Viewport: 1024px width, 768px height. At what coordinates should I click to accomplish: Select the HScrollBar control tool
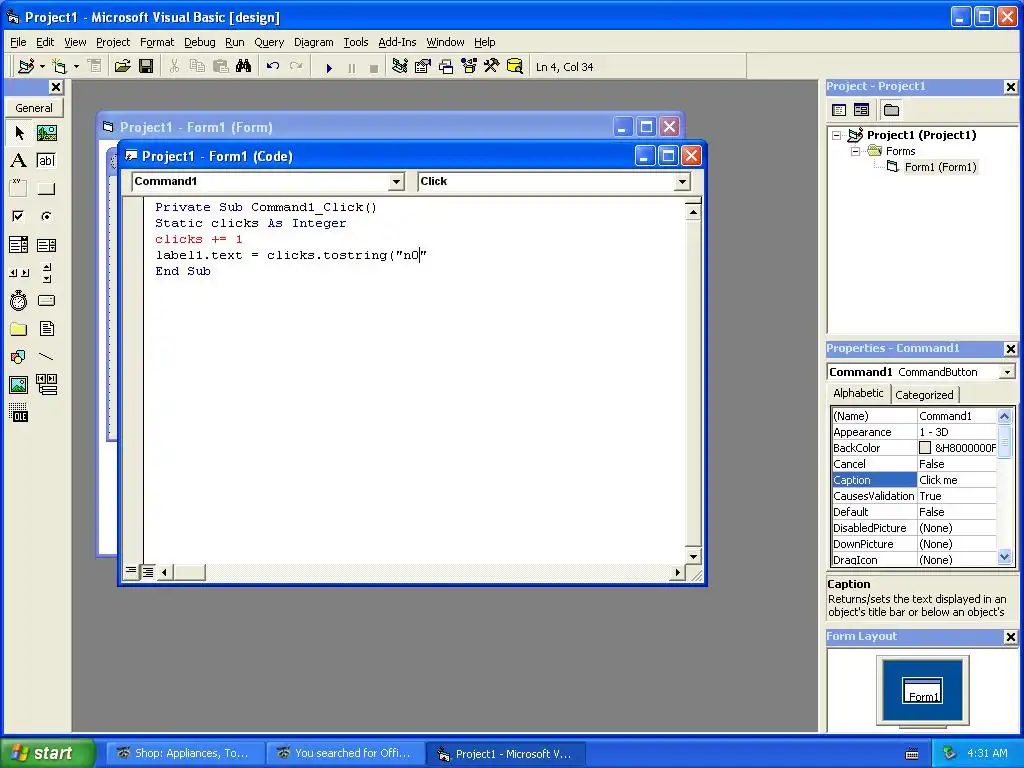point(19,272)
